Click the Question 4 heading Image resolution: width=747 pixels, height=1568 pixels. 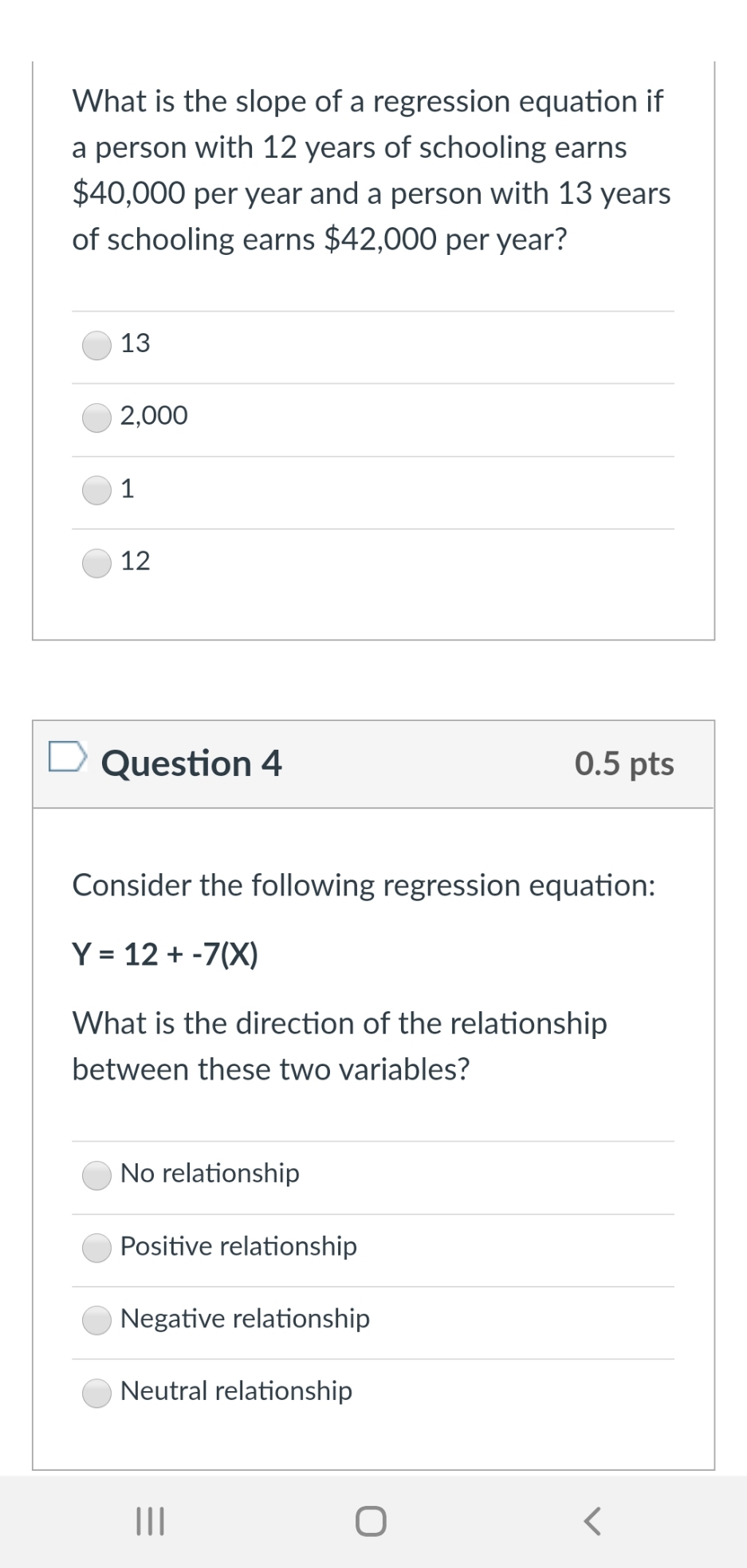[x=191, y=763]
